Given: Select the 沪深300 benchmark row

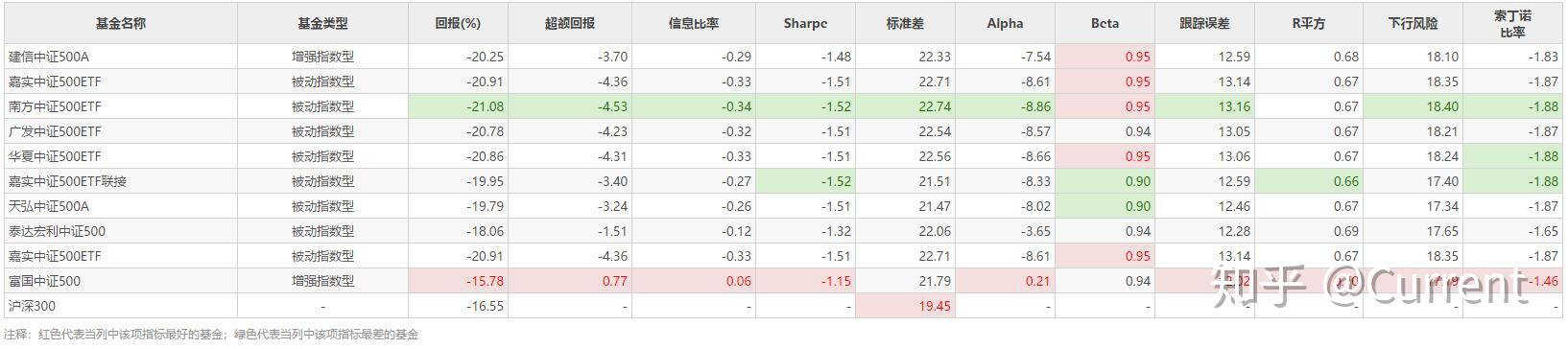Looking at the screenshot, I should pyautogui.click(x=783, y=306).
